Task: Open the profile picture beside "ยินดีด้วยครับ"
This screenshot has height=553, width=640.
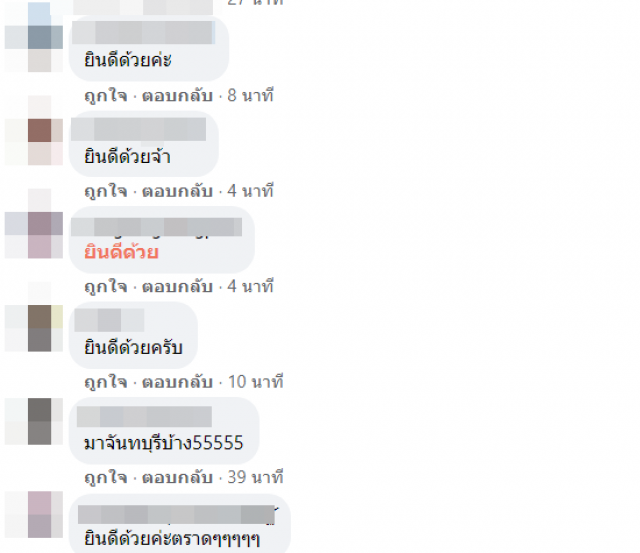Action: [x=34, y=317]
